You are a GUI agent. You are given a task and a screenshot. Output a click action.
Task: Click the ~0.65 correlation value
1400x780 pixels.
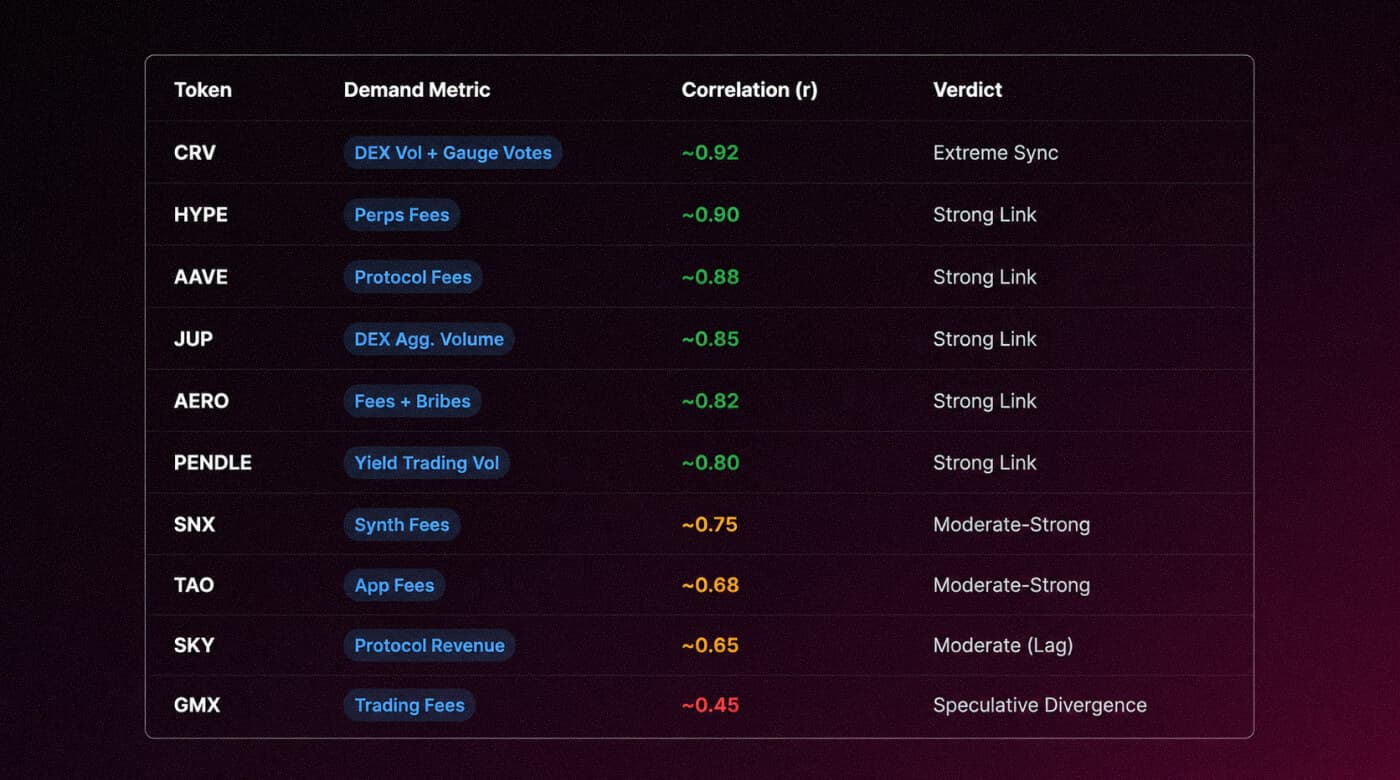[x=710, y=645]
